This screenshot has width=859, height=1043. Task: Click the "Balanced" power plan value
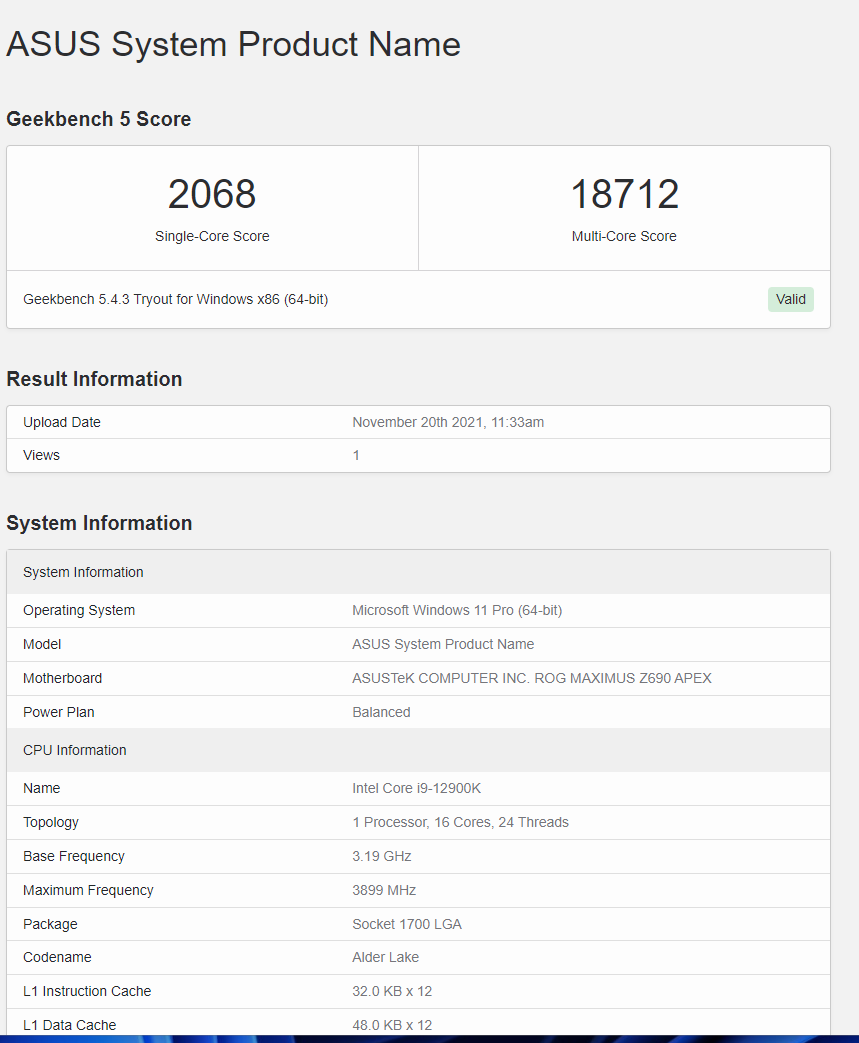381,712
